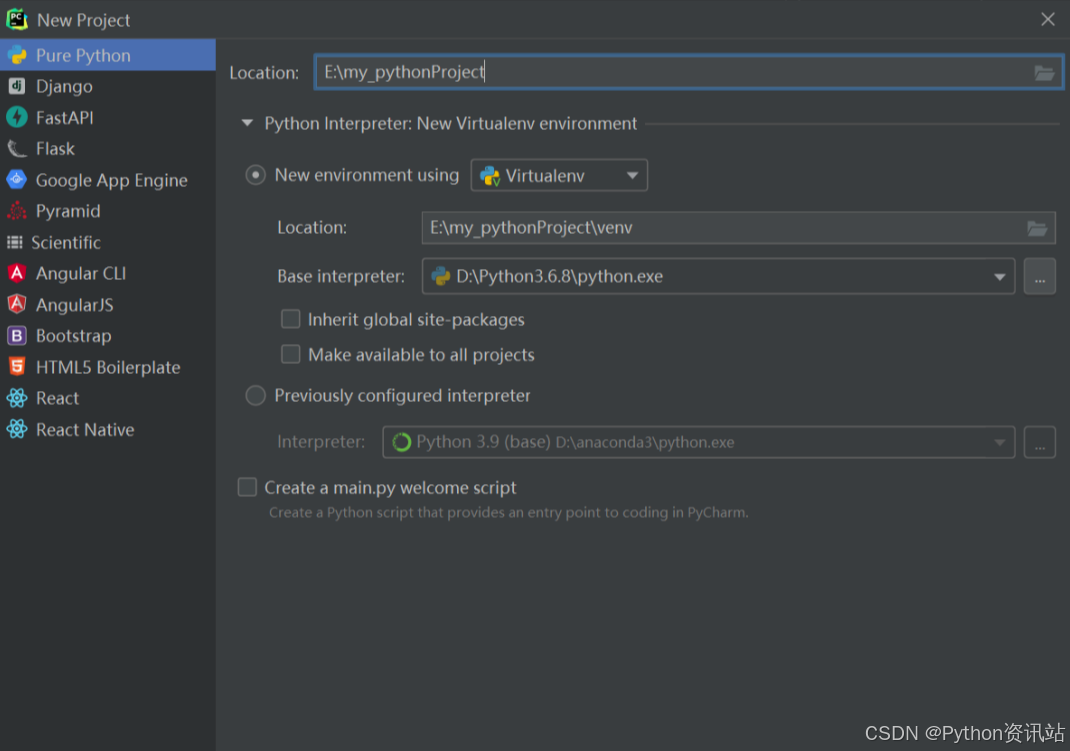Choose React Native project type
This screenshot has height=751, width=1070.
pyautogui.click(x=108, y=429)
